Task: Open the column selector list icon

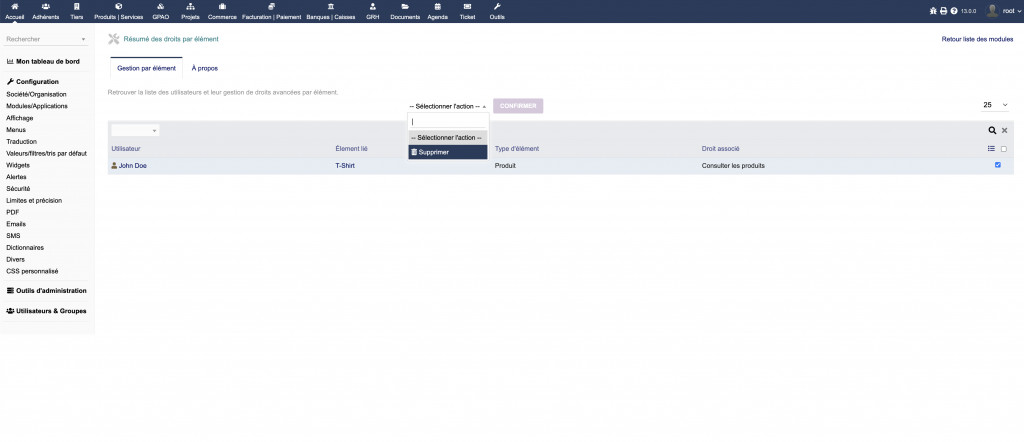Action: 991,149
